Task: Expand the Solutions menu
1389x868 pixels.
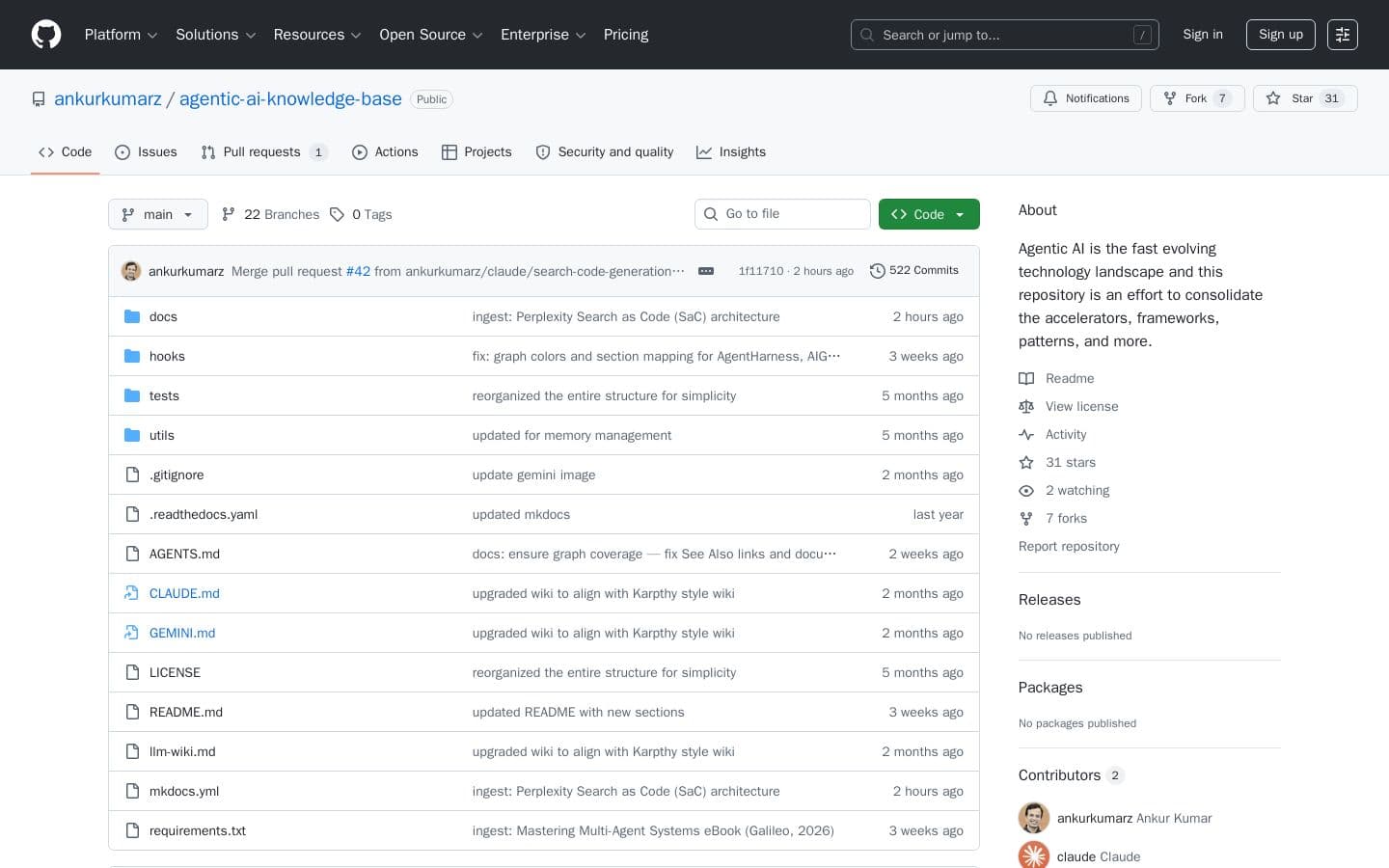Action: click(x=215, y=35)
